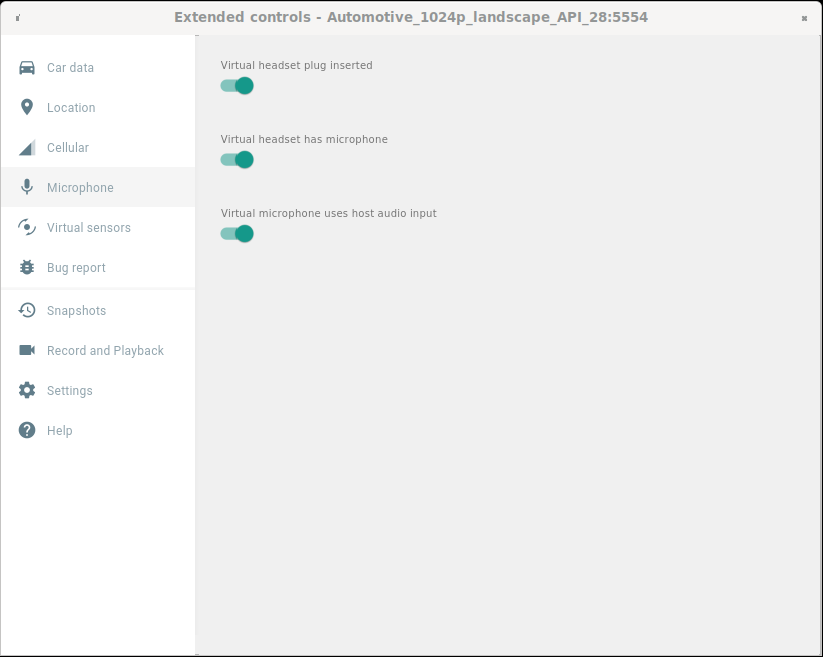Open Location panel via the pin icon
Screen dimensions: 823x657
[26, 107]
